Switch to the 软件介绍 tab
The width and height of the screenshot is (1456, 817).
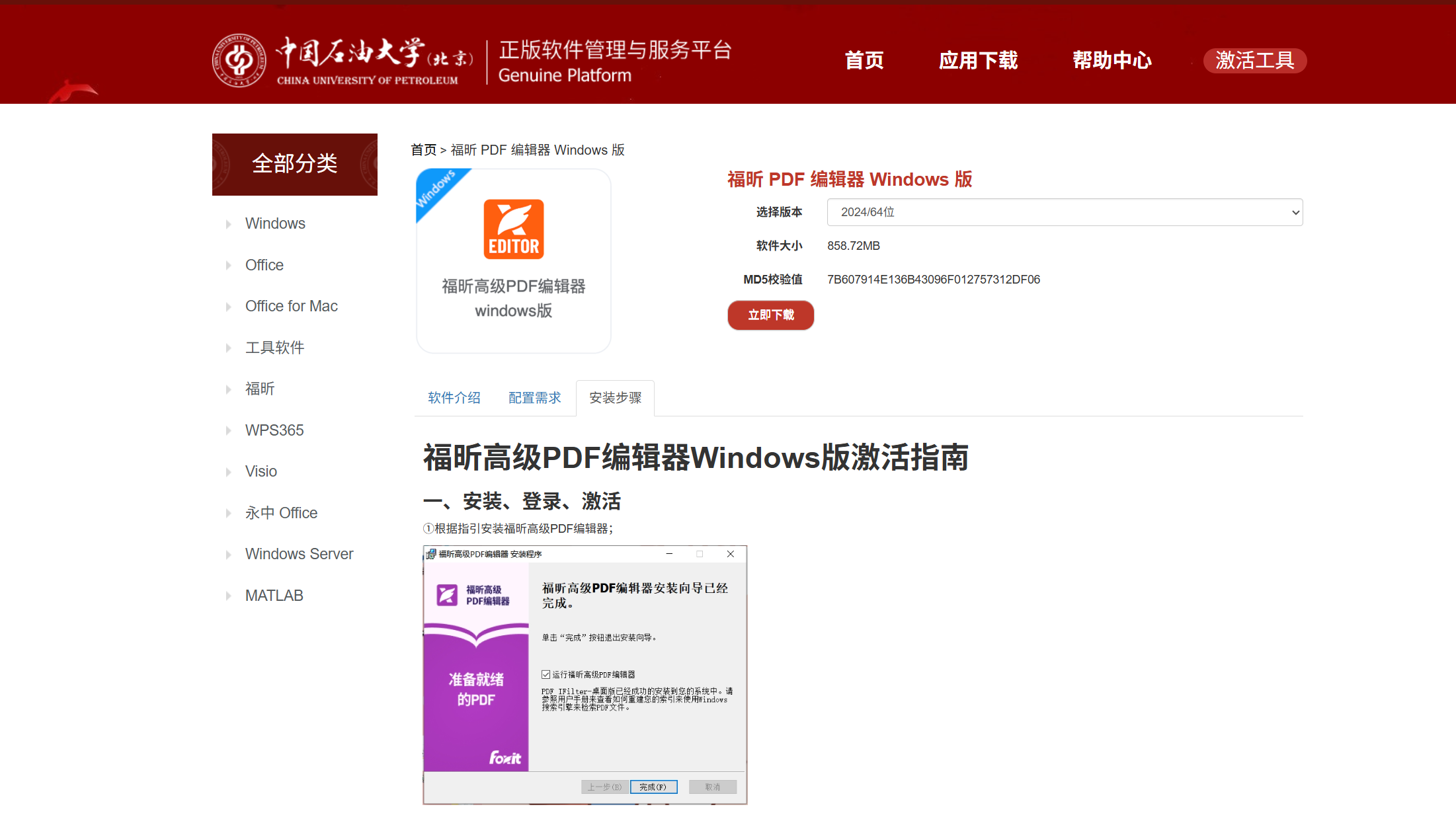[454, 398]
